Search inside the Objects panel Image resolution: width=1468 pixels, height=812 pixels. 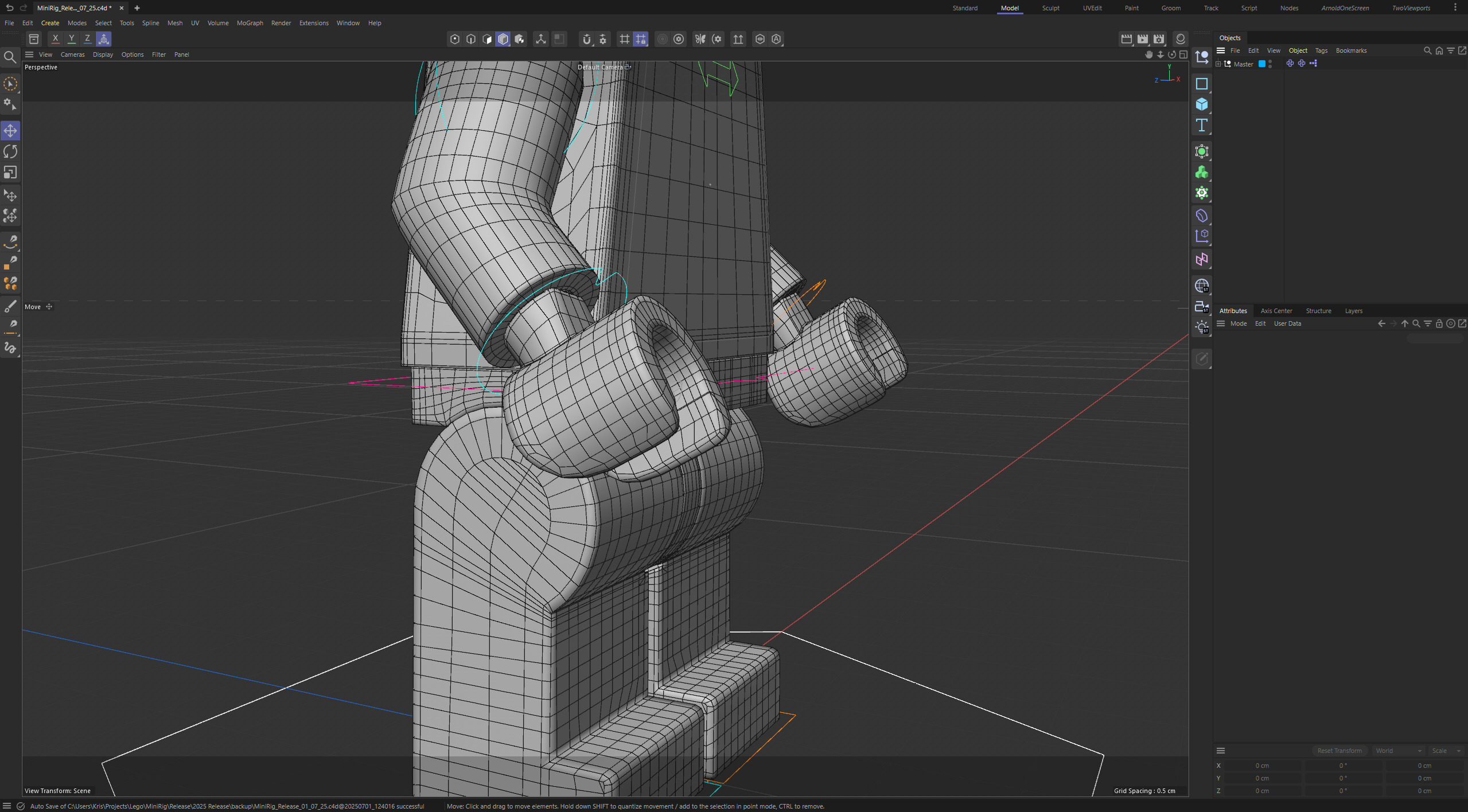coord(1428,50)
